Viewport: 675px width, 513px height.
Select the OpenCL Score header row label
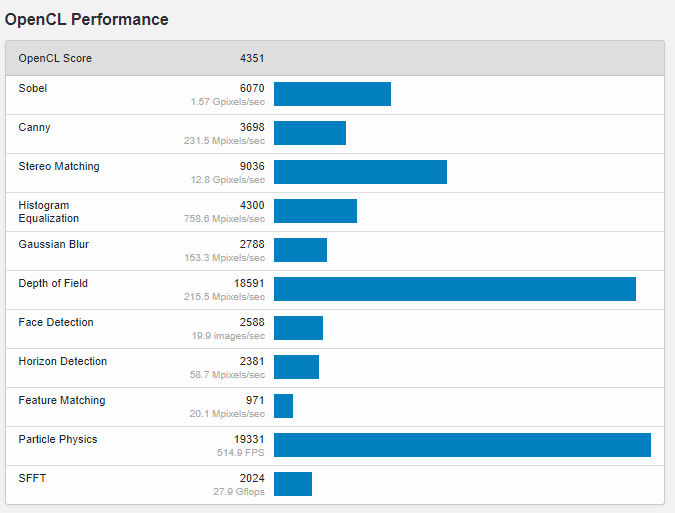[55, 58]
